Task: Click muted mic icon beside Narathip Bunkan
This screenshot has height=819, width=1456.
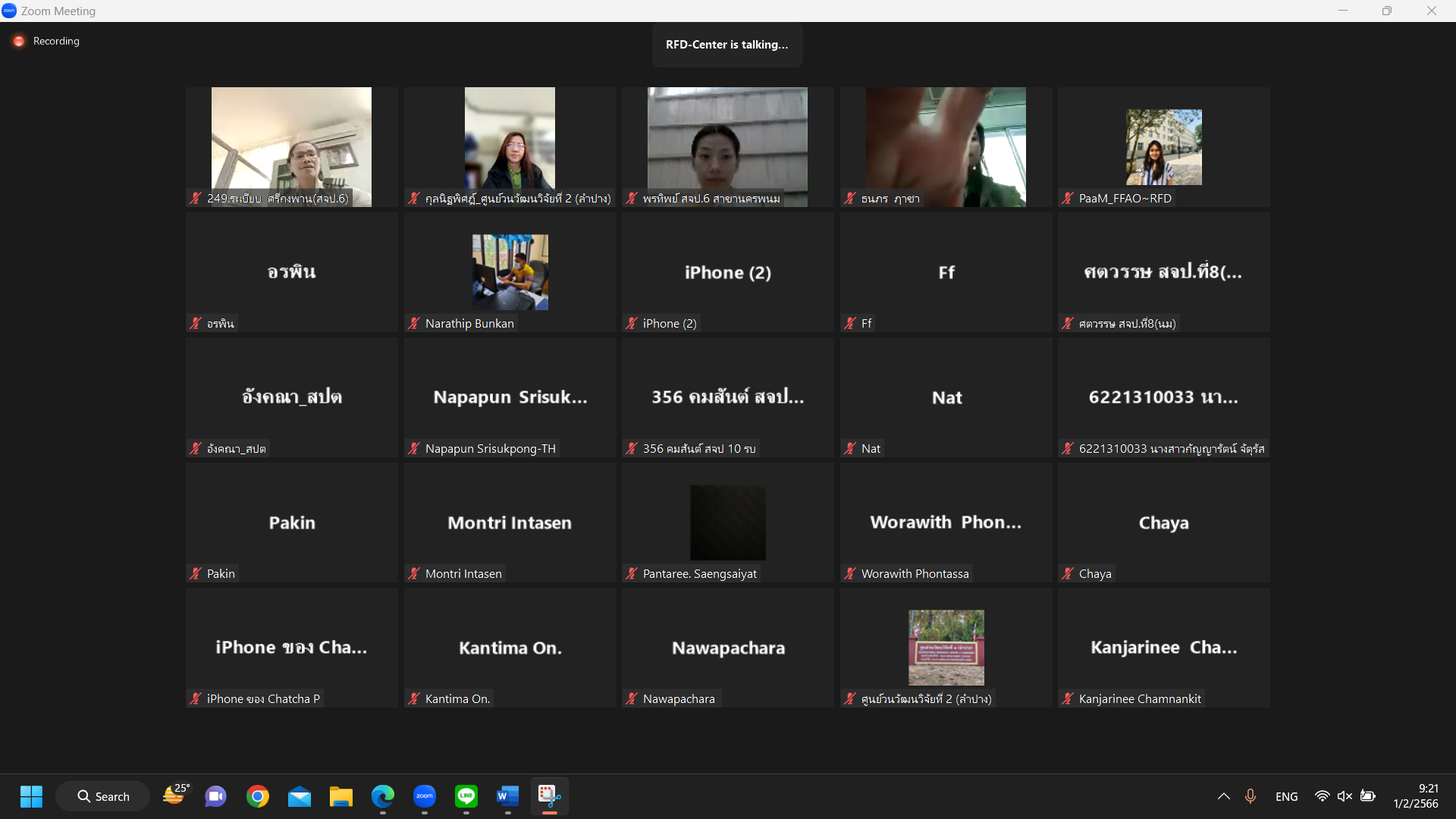Action: [x=414, y=323]
